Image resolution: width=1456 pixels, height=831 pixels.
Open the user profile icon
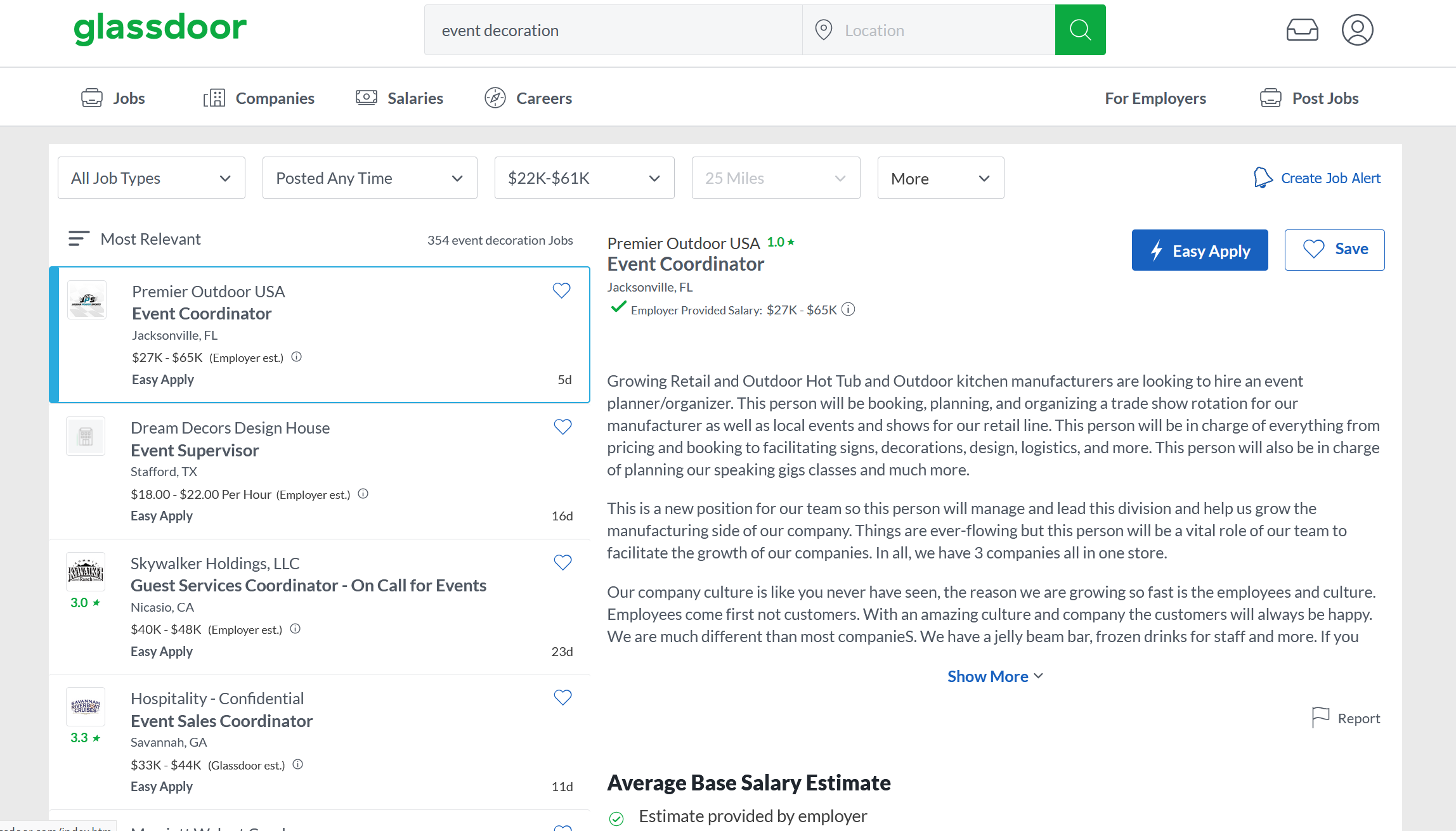[1357, 30]
